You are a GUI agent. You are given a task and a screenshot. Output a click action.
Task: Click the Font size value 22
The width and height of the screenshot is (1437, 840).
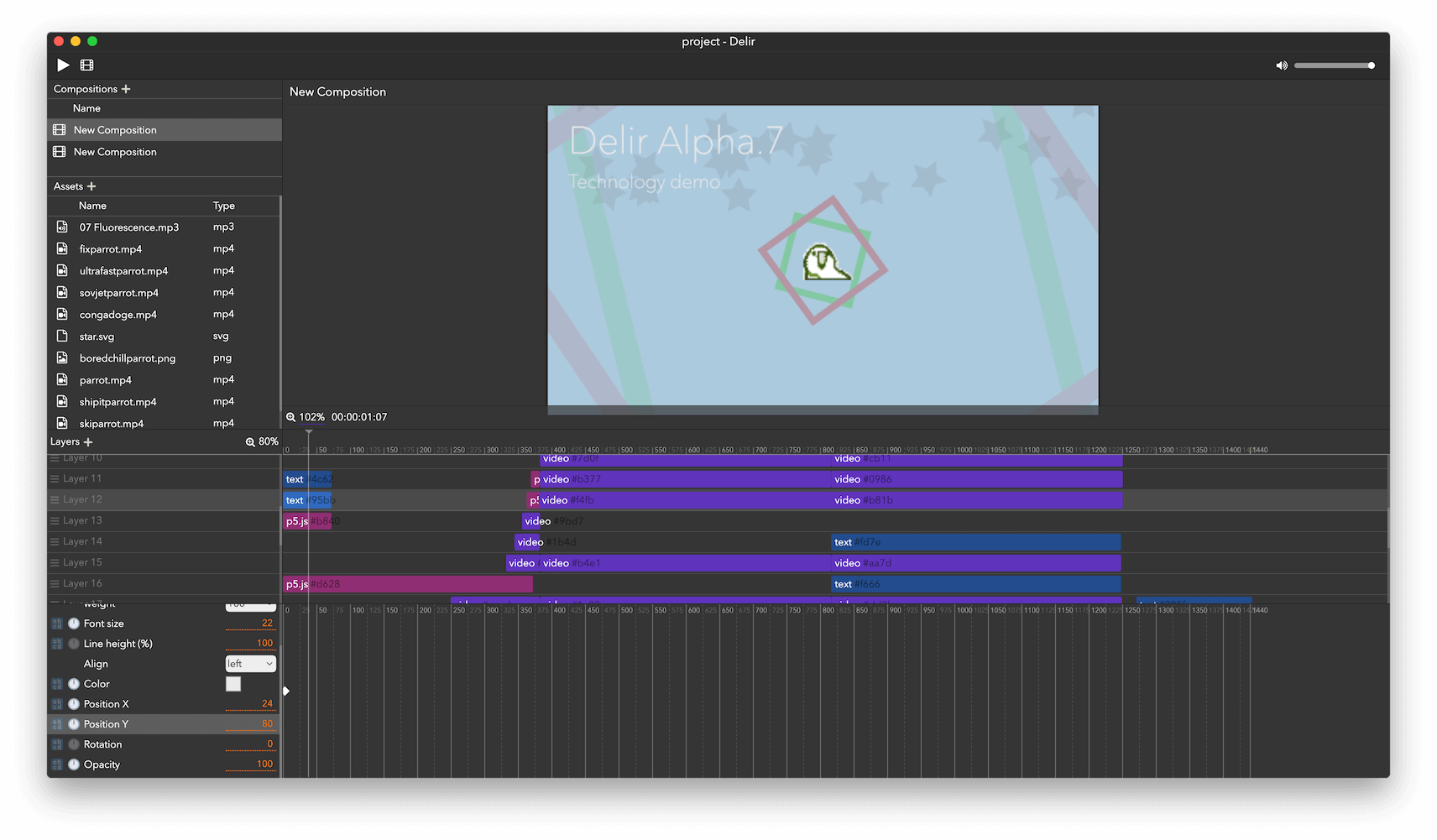[250, 623]
